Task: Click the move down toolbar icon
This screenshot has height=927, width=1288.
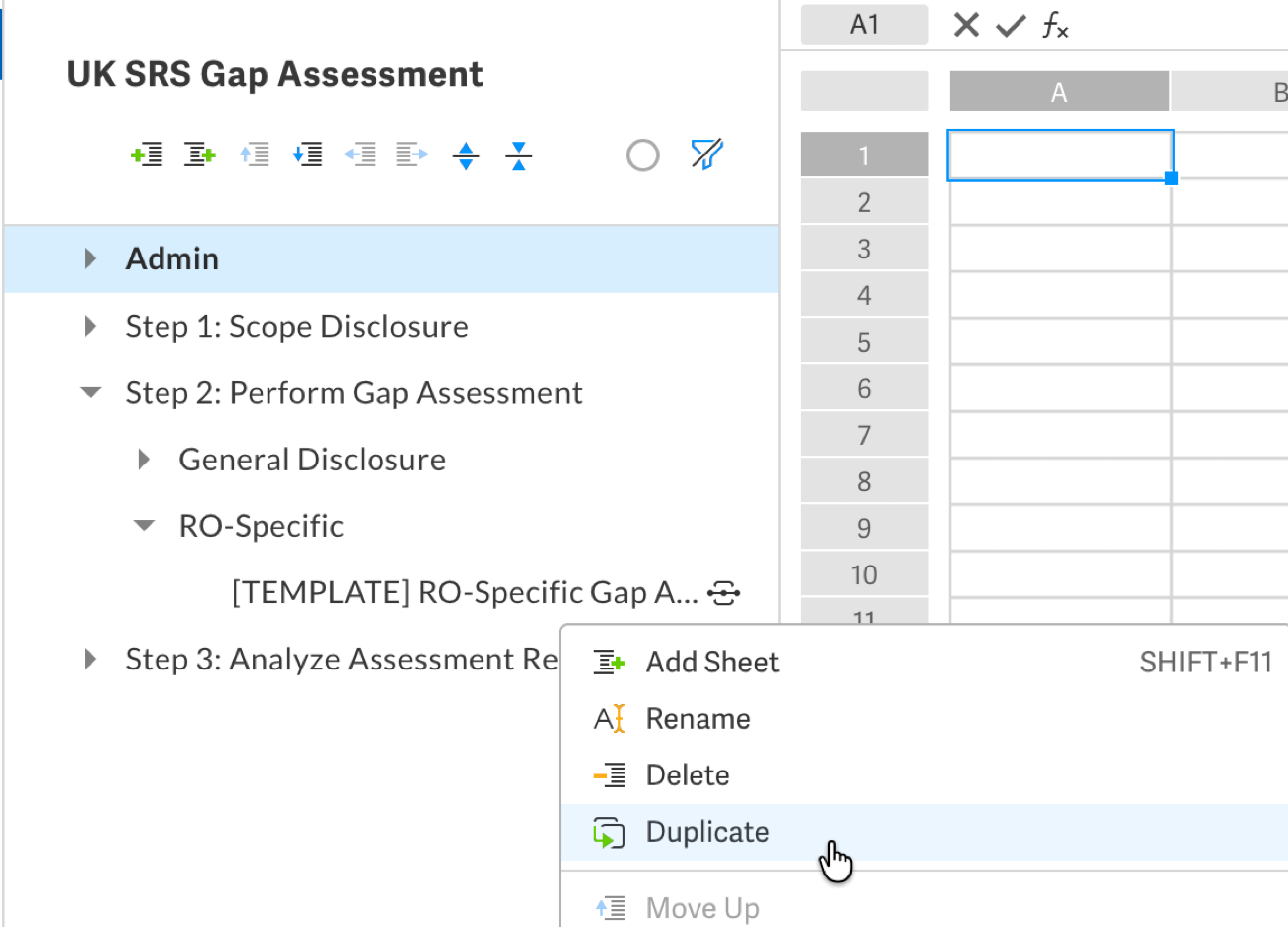Action: [307, 154]
